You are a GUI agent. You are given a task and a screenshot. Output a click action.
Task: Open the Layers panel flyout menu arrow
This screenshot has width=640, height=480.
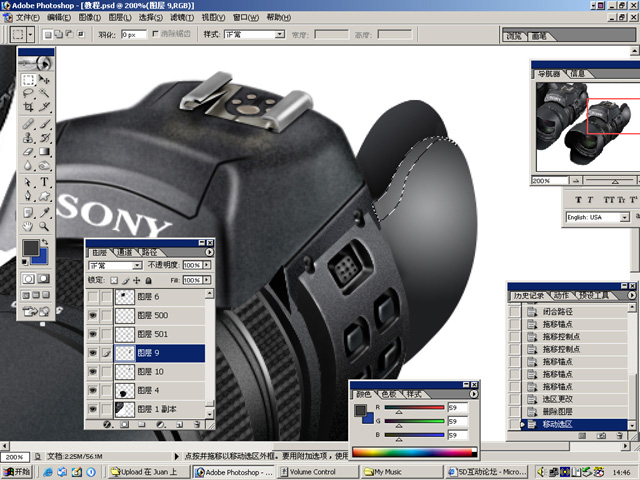(209, 252)
